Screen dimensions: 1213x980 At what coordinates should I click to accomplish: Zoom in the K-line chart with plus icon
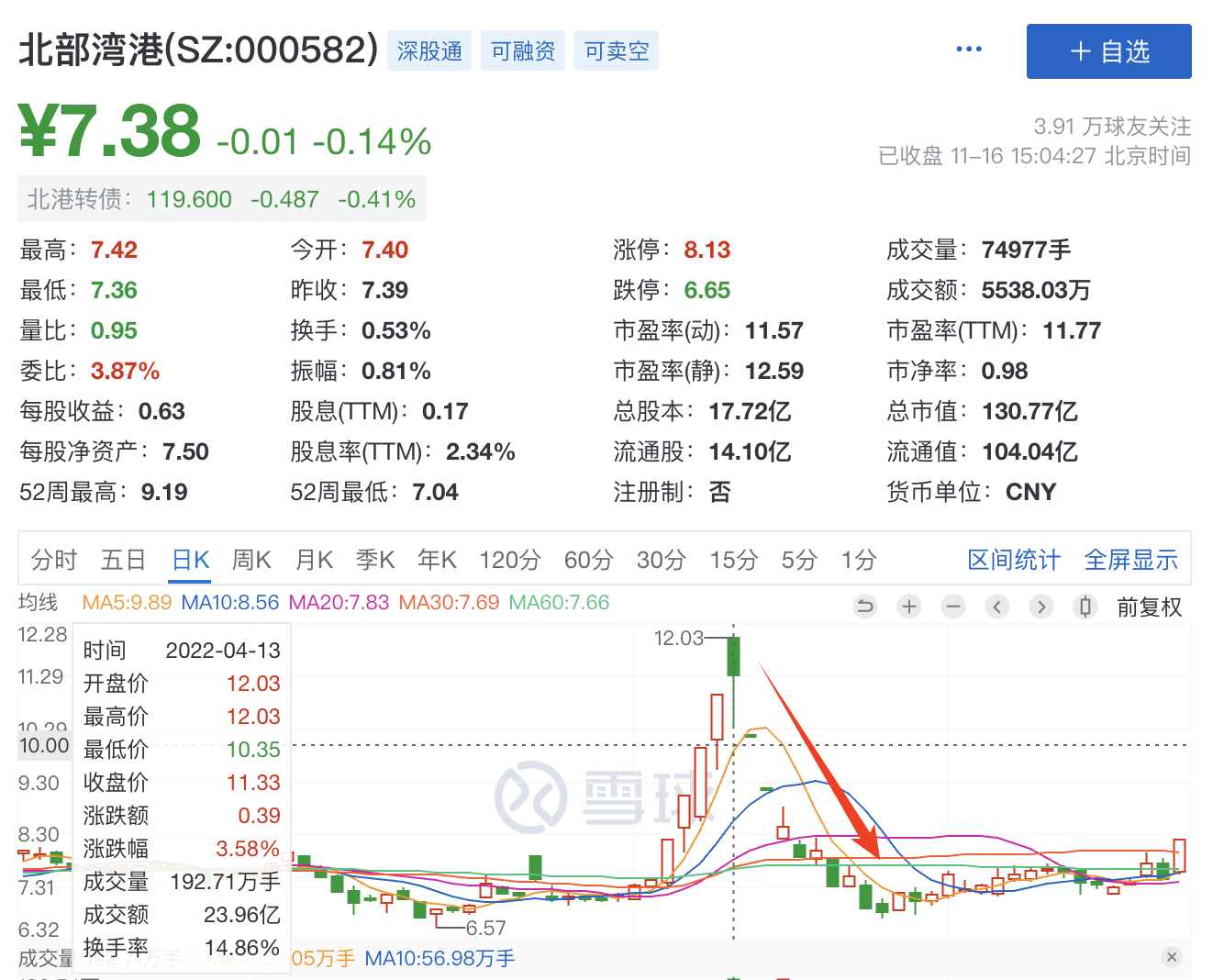pos(909,607)
